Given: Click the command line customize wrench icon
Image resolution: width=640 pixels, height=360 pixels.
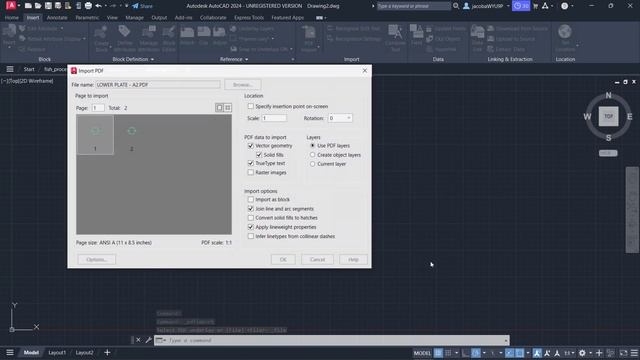Looking at the screenshot, I should pyautogui.click(x=149, y=340).
